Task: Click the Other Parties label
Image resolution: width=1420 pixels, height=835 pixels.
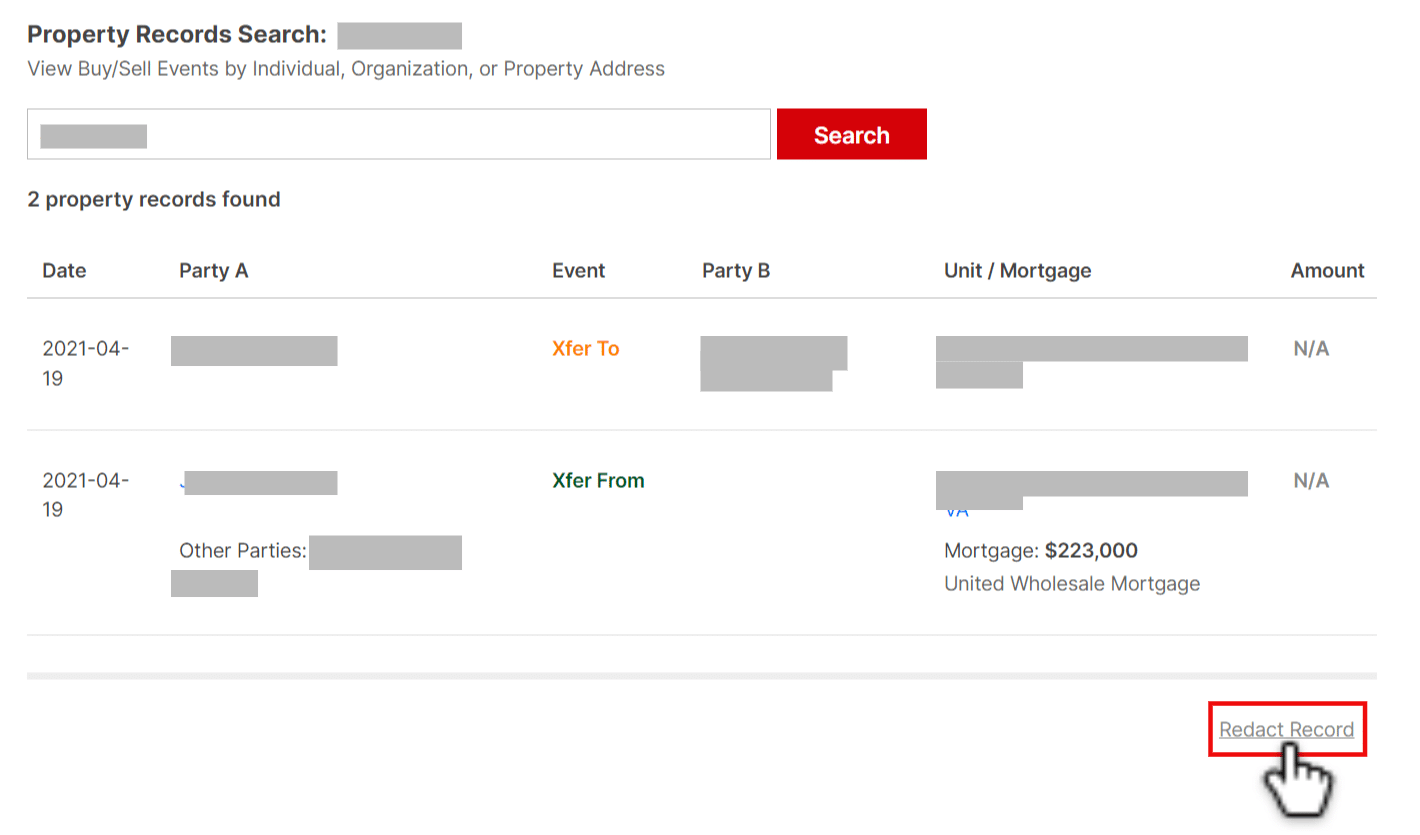Action: pos(242,550)
